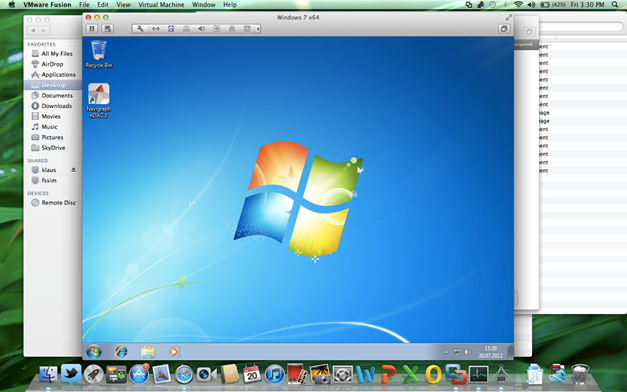Open Activity Monitor from the Dock
Image resolution: width=627 pixels, height=392 pixels.
[x=478, y=375]
